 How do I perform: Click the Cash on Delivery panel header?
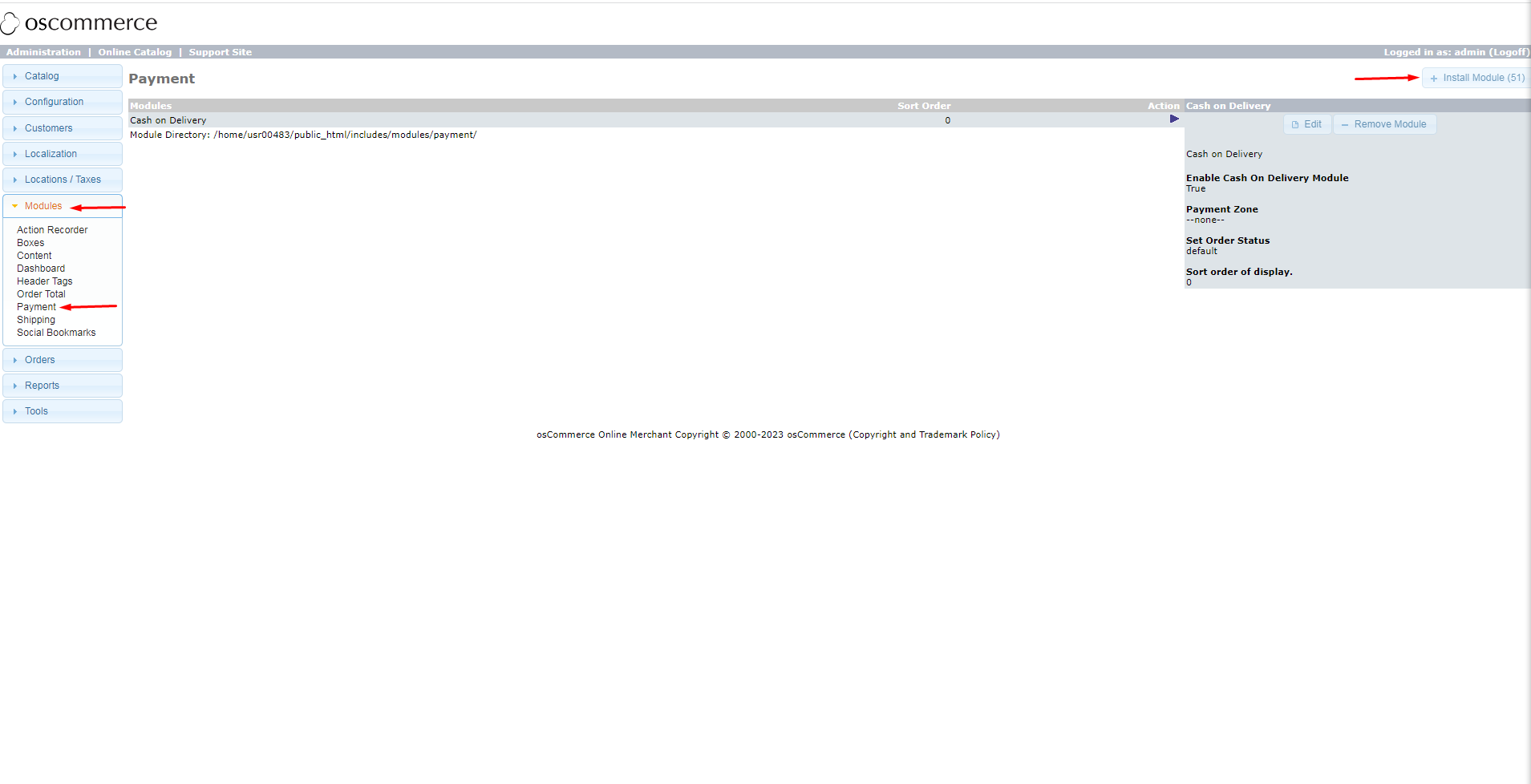pyautogui.click(x=1229, y=106)
